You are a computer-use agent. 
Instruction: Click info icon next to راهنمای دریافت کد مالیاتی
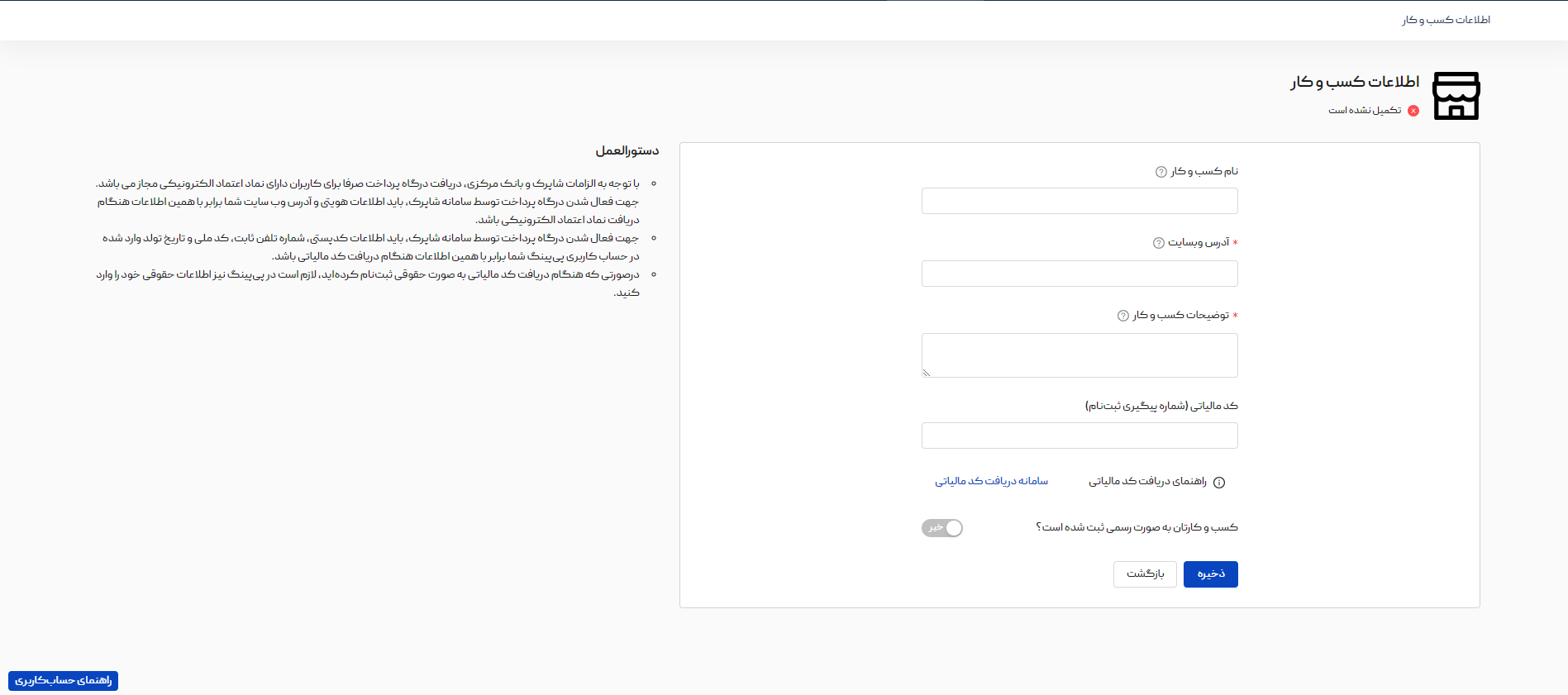(x=1218, y=483)
